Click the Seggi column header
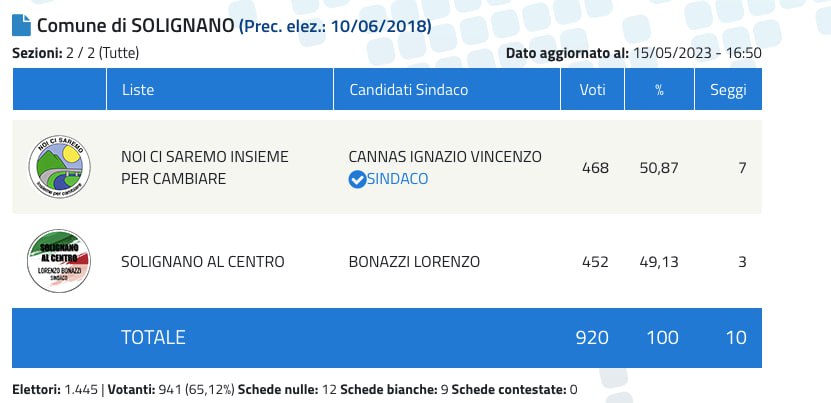The height and width of the screenshot is (403, 831). [727, 90]
